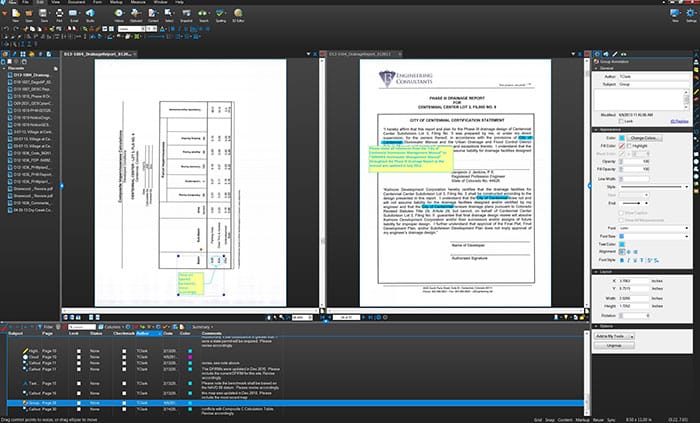Apply underline font style in properties
700x423 pixels.
635,260
